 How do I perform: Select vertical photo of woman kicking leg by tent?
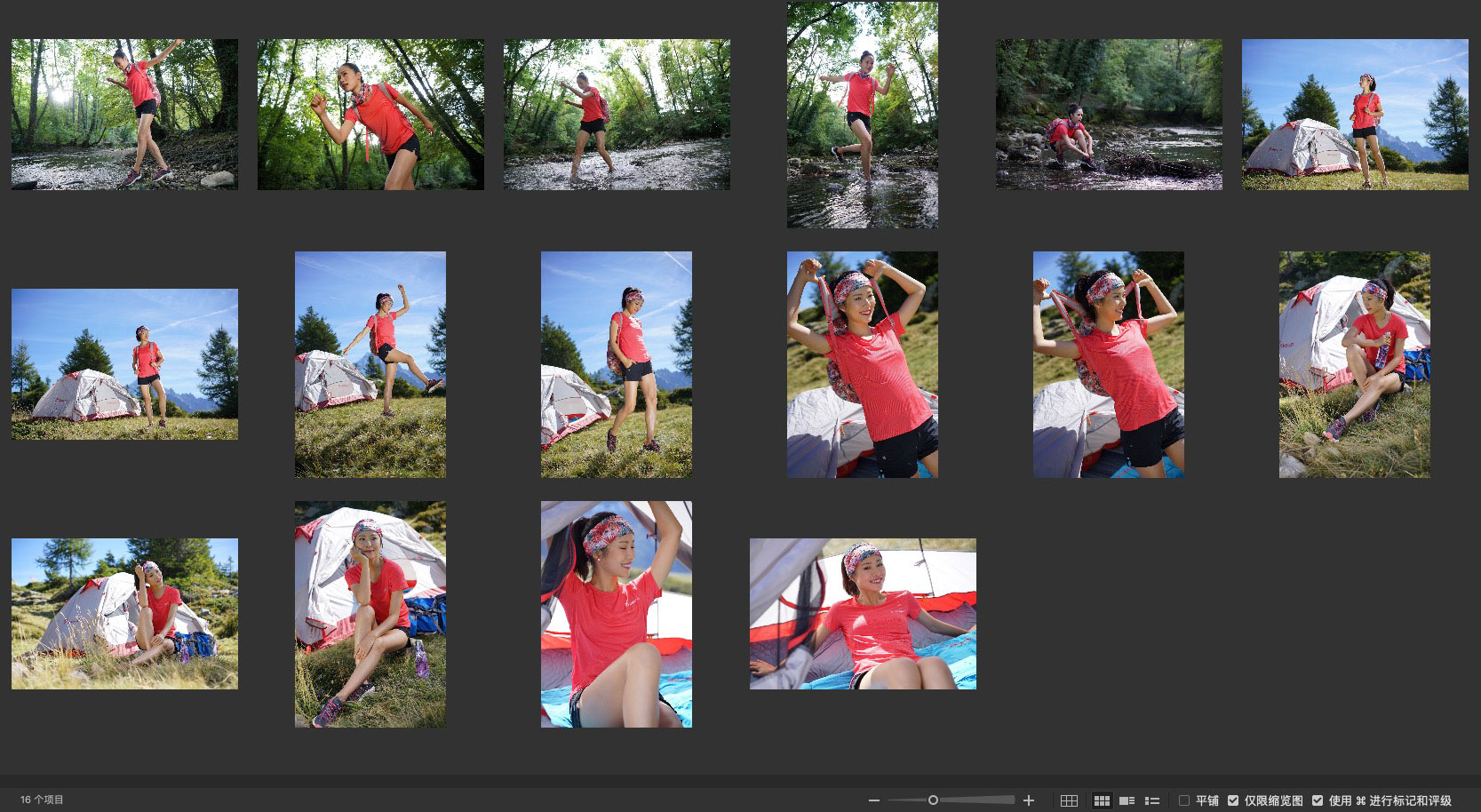(x=370, y=364)
